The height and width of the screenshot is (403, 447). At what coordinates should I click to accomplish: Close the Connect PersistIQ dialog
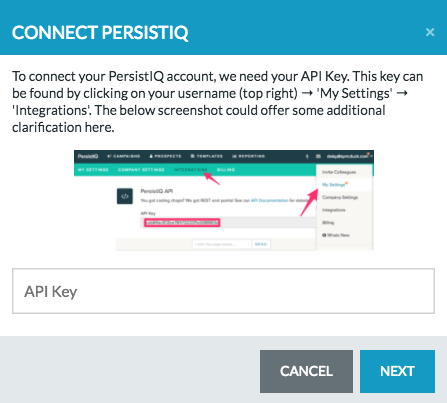click(430, 32)
